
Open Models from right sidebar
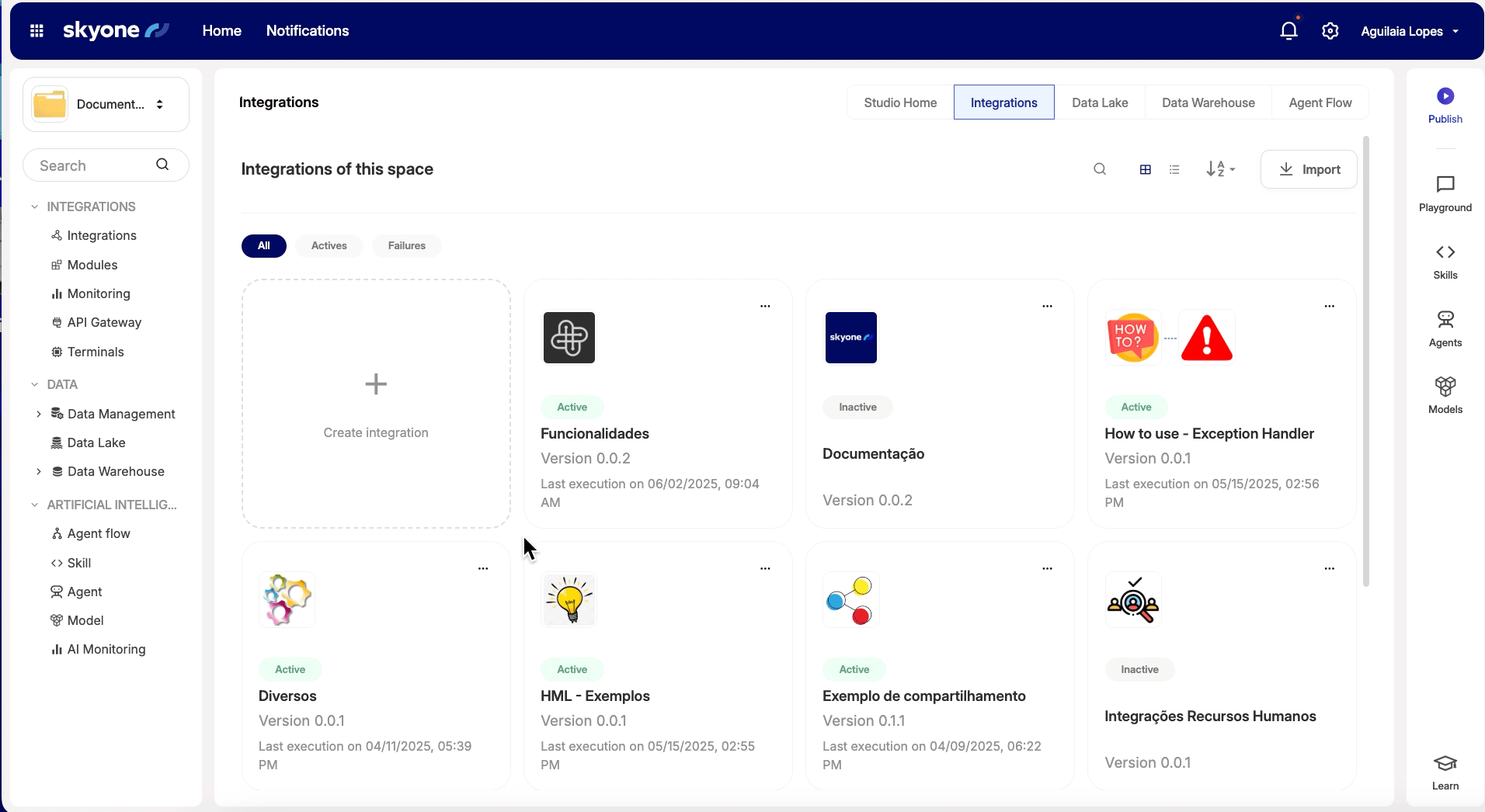point(1445,387)
